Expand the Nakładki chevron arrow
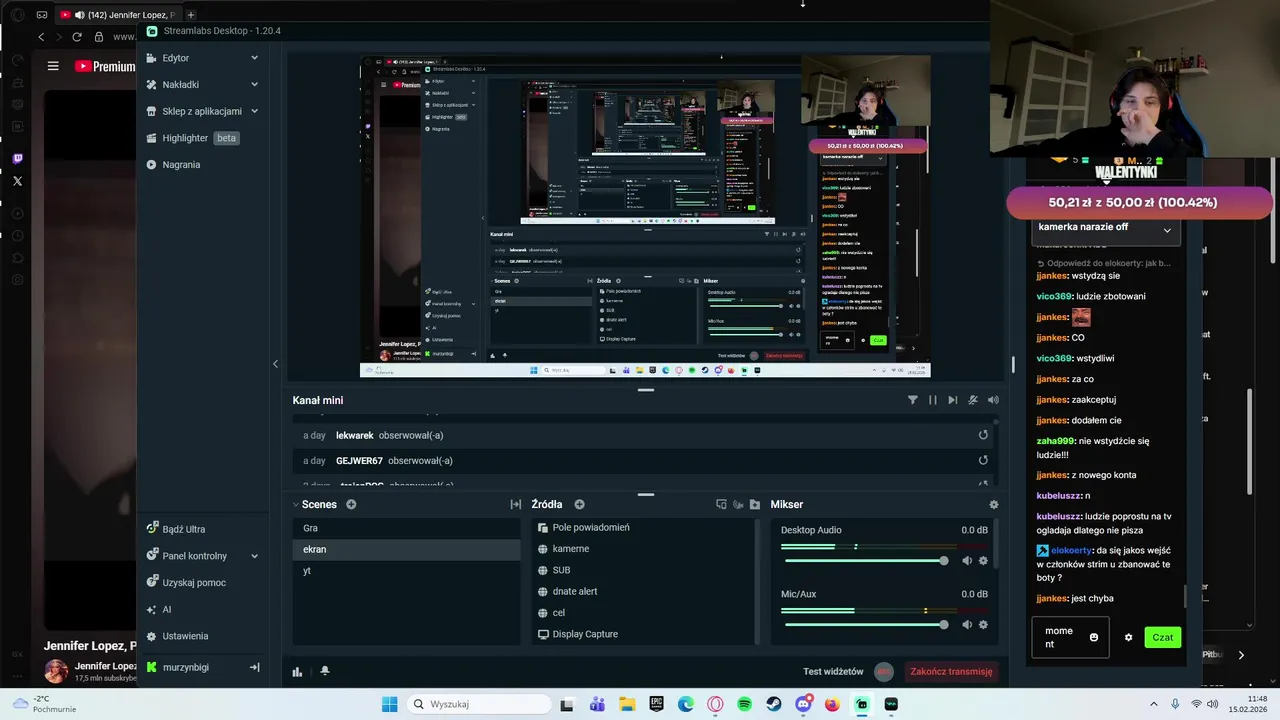Screen dimensions: 1280x720 [x=254, y=84]
